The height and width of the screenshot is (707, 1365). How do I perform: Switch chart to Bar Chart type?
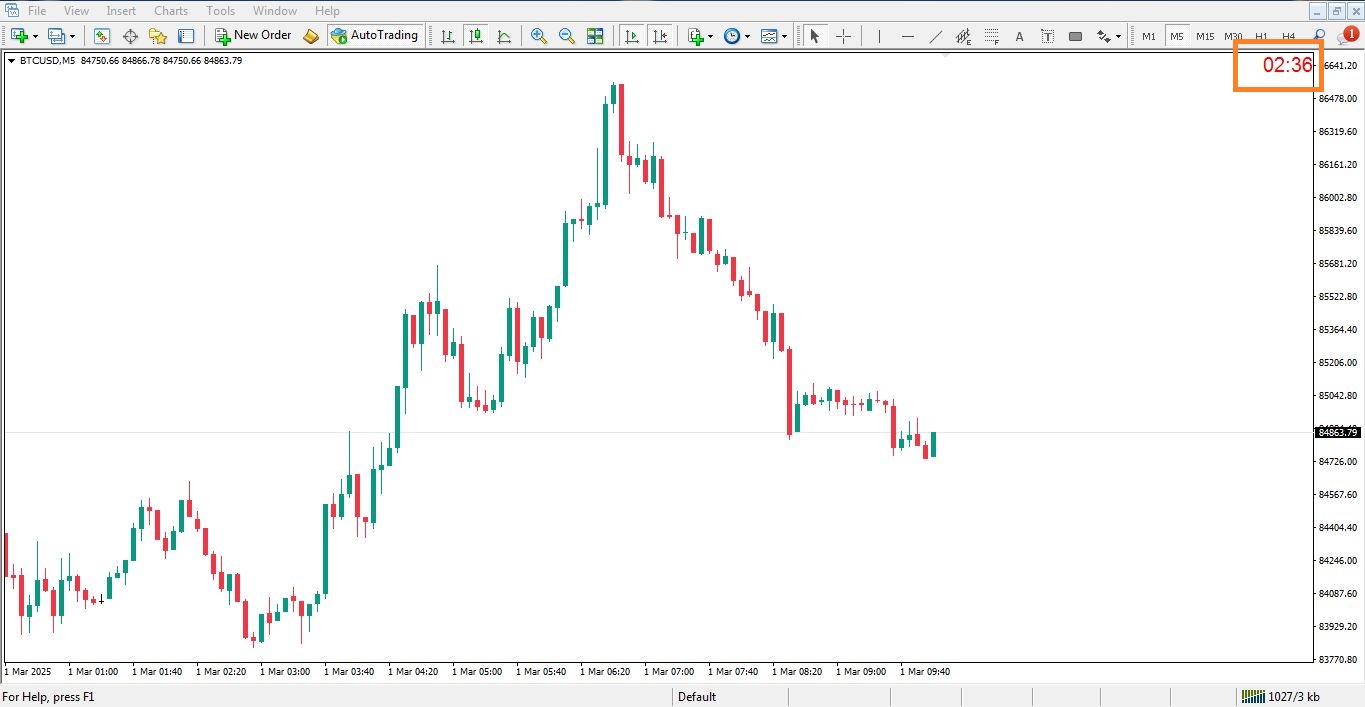tap(448, 36)
